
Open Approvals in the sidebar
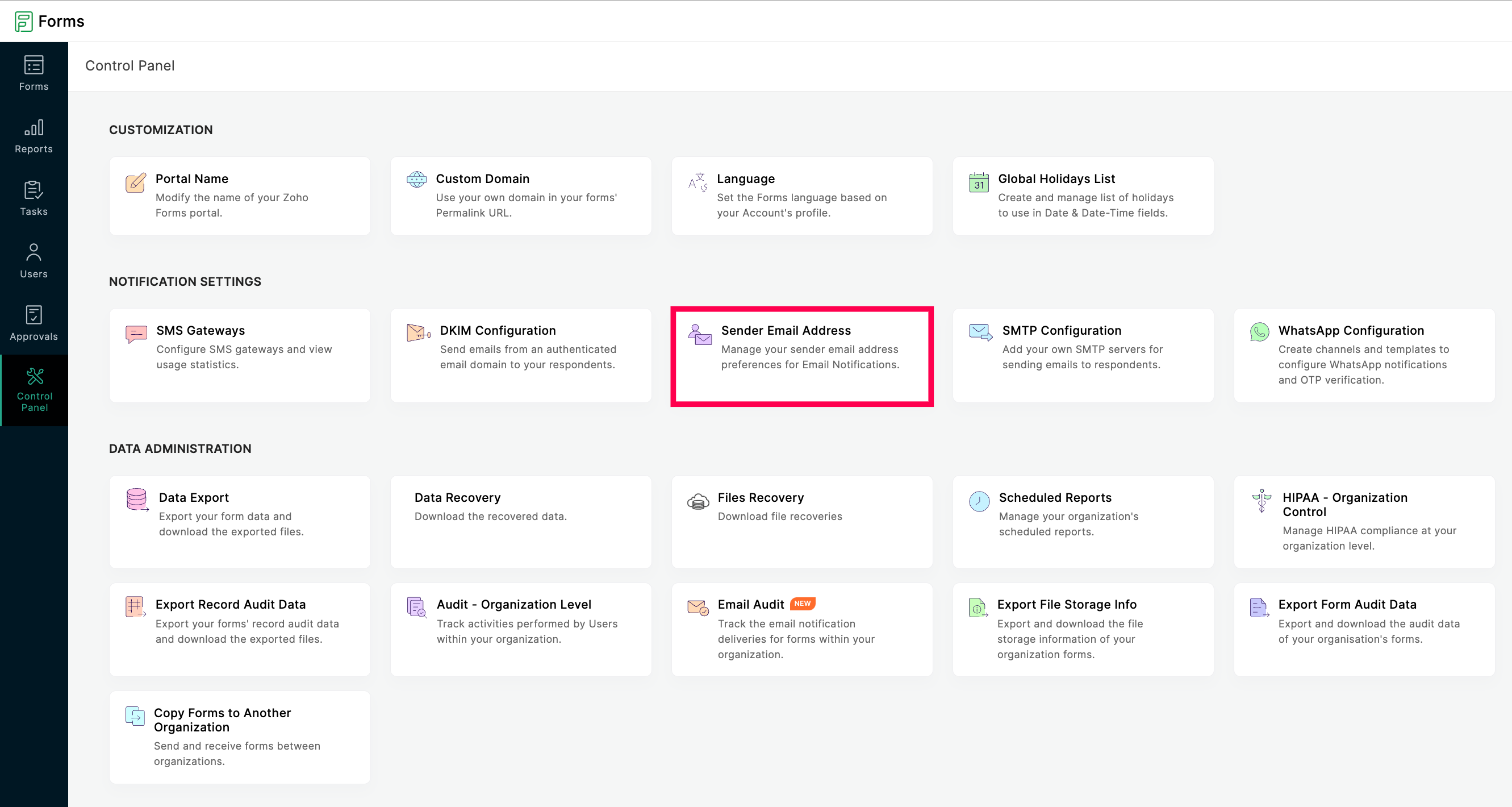[x=34, y=323]
